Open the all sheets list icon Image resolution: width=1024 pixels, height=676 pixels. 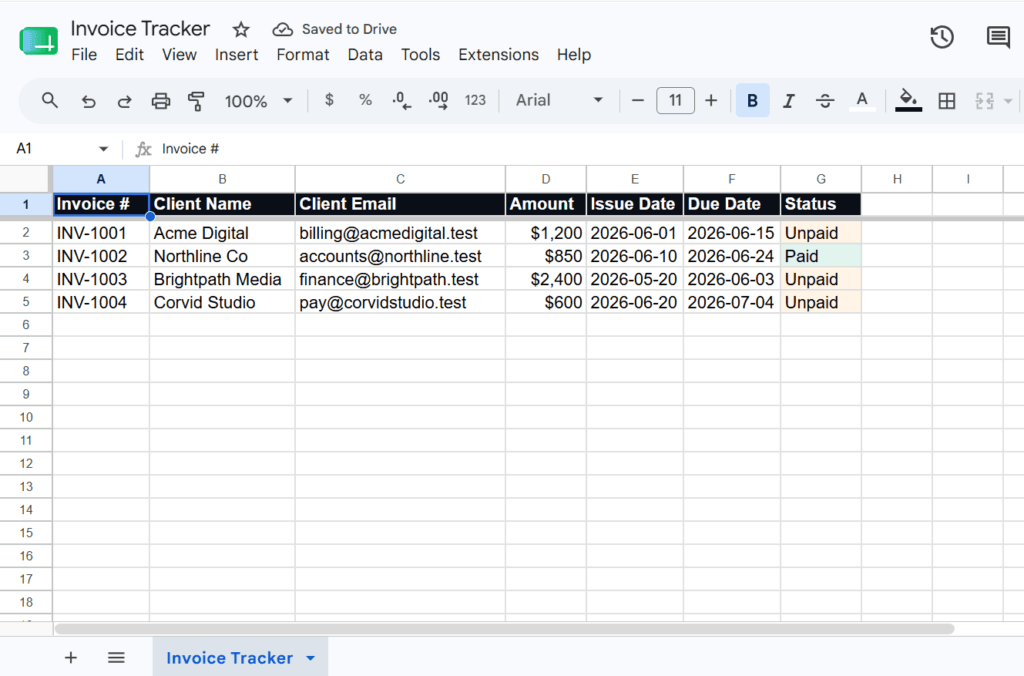coord(116,658)
